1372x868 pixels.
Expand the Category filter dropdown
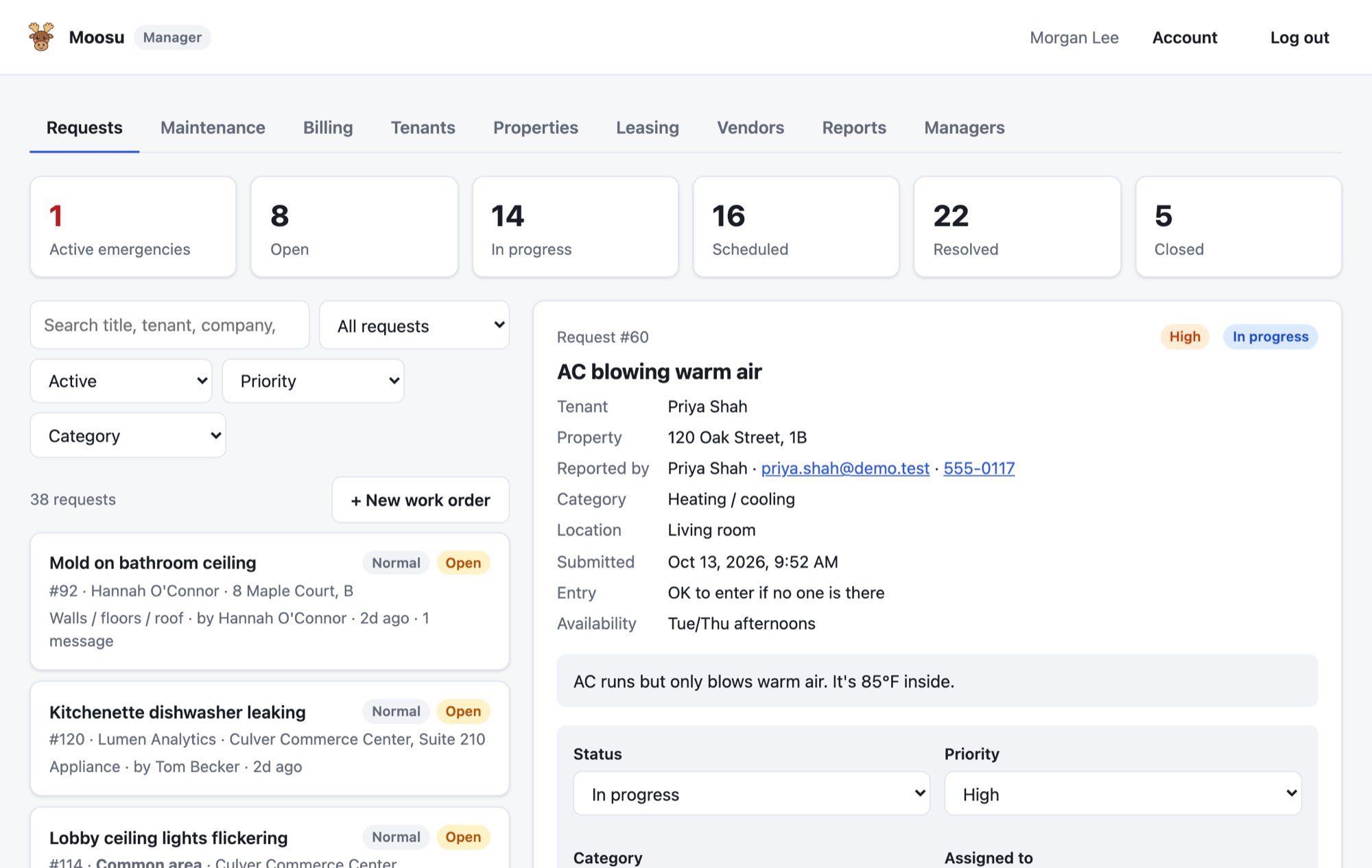128,435
